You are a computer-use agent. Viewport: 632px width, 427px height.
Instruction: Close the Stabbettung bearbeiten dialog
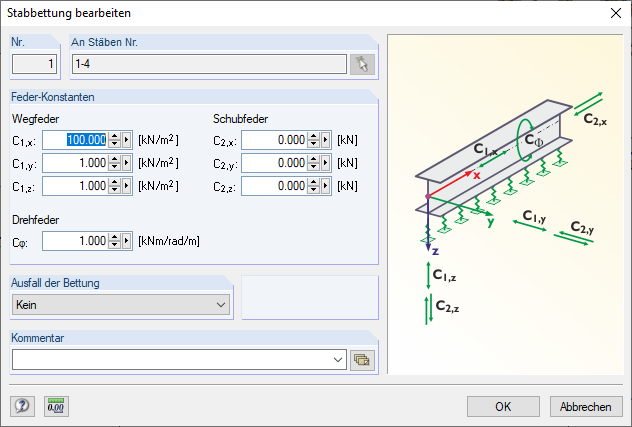coord(614,14)
